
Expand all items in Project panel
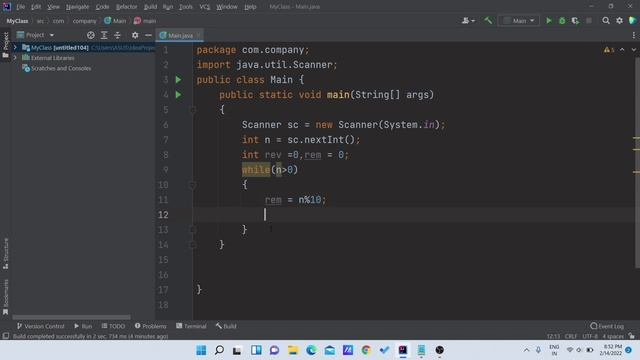104,36
